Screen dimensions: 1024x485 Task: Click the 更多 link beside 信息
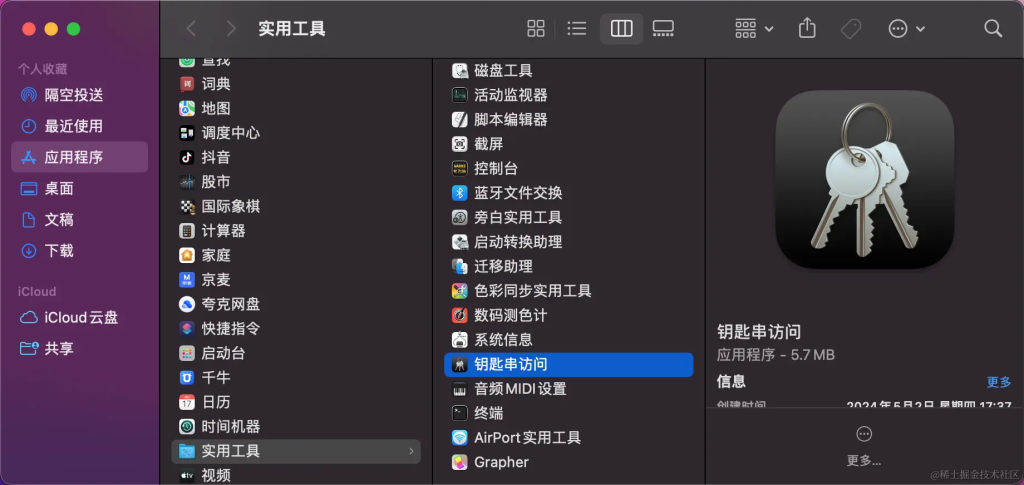pos(998,382)
